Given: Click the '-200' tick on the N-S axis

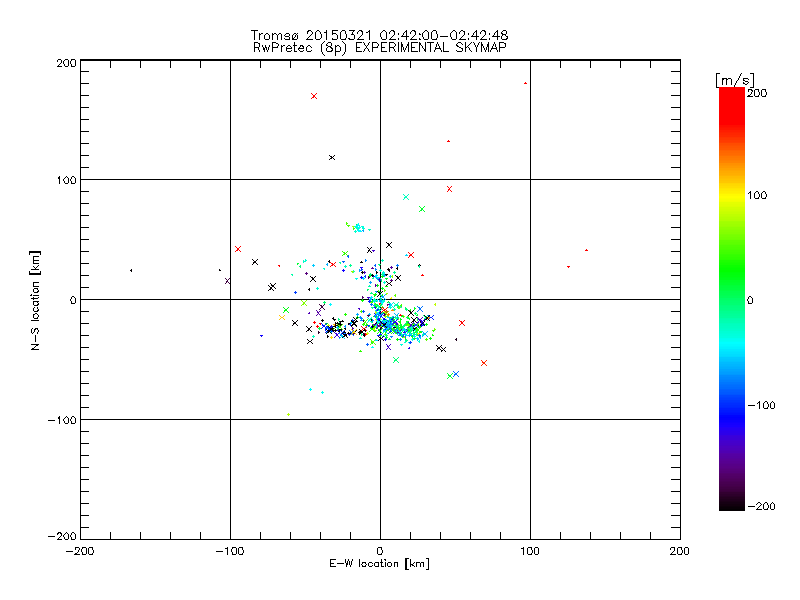Looking at the screenshot, I should click(x=62, y=536).
